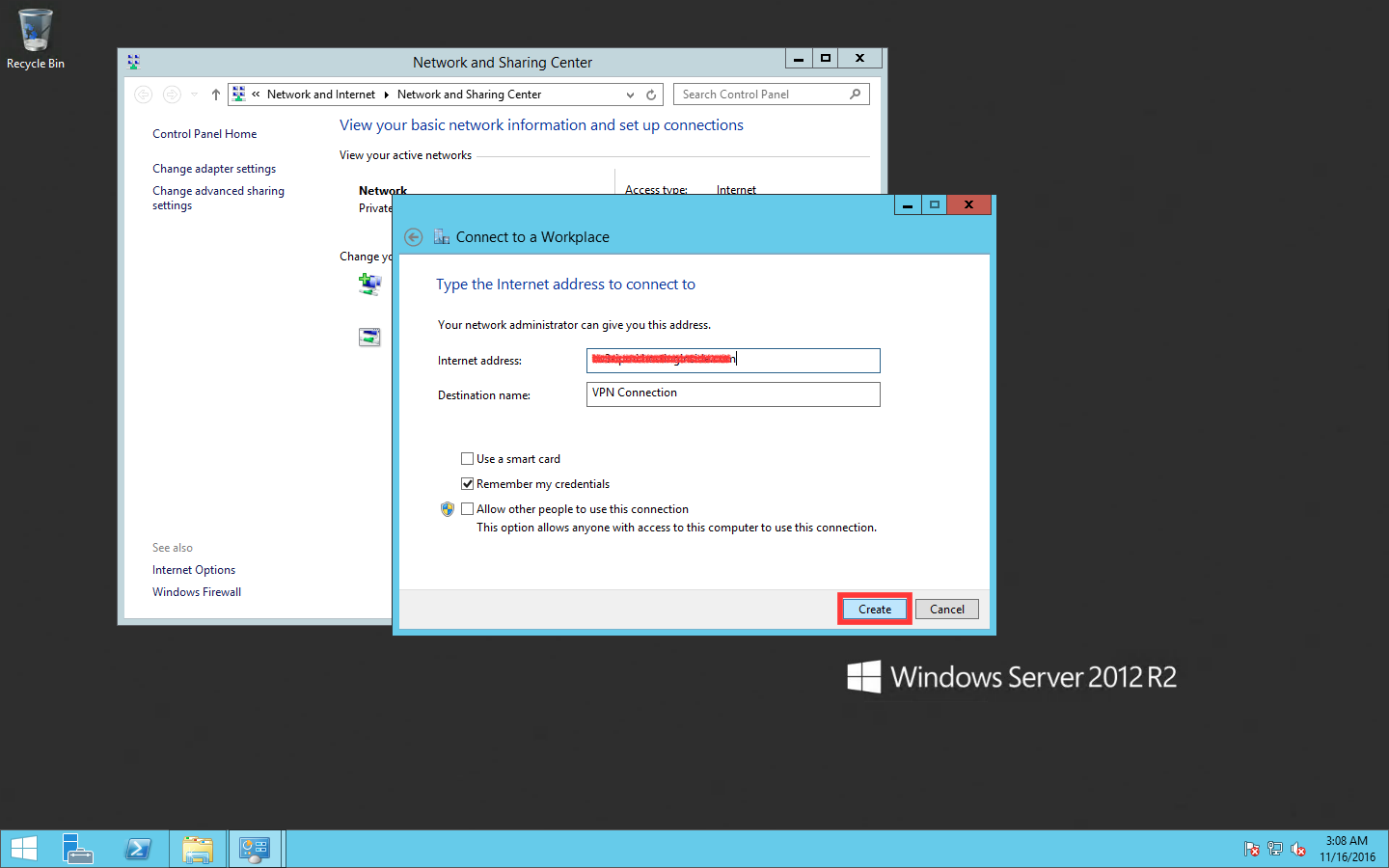Image resolution: width=1389 pixels, height=868 pixels.
Task: Uncheck Remember my credentials
Action: pos(467,484)
